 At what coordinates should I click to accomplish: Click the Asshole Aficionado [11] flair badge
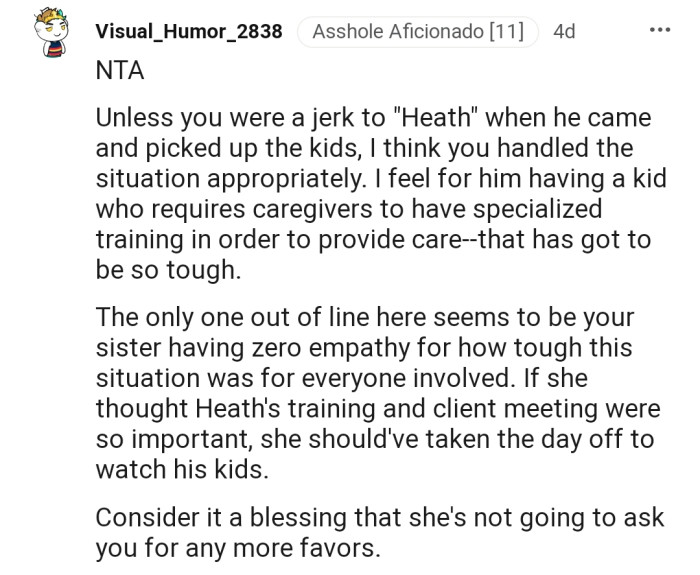418,31
